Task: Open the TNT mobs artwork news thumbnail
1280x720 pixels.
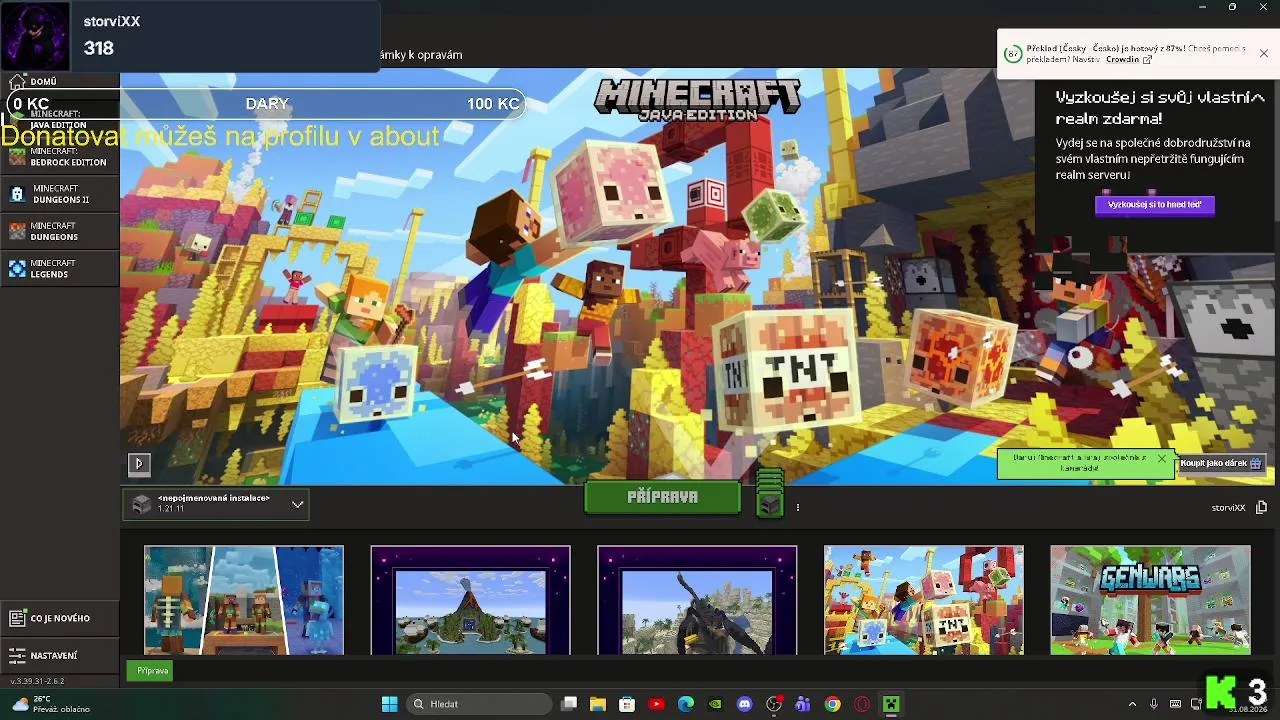Action: point(924,600)
